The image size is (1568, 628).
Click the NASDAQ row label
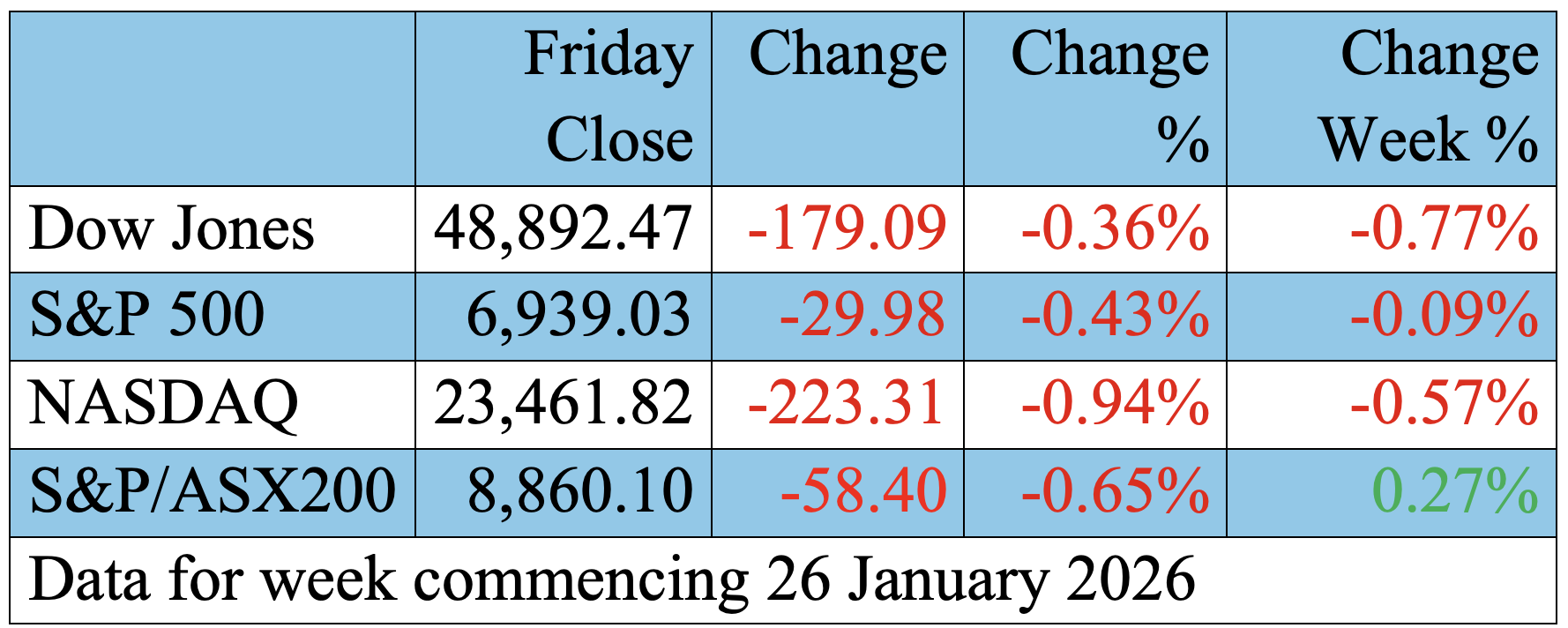pyautogui.click(x=164, y=404)
